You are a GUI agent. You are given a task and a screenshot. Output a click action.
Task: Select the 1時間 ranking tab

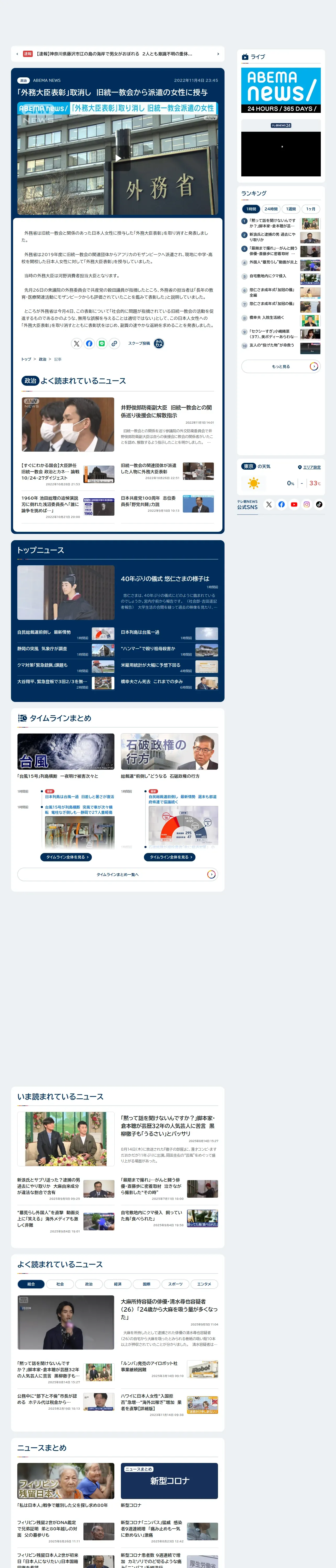tap(251, 209)
